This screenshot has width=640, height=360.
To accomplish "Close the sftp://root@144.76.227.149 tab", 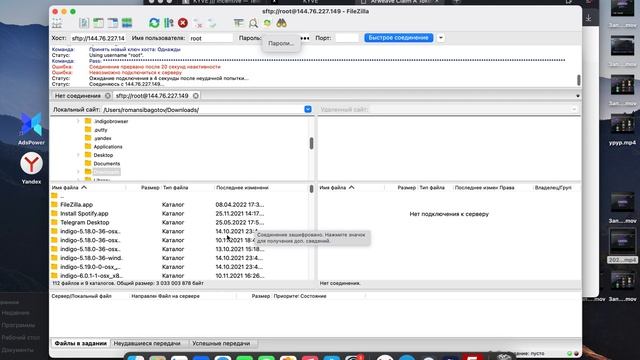I will click(196, 96).
